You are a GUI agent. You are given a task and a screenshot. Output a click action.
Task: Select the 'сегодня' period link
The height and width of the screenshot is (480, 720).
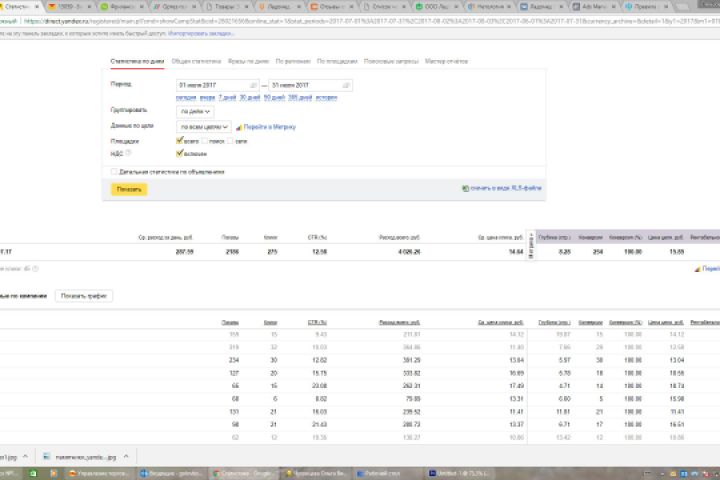point(186,97)
